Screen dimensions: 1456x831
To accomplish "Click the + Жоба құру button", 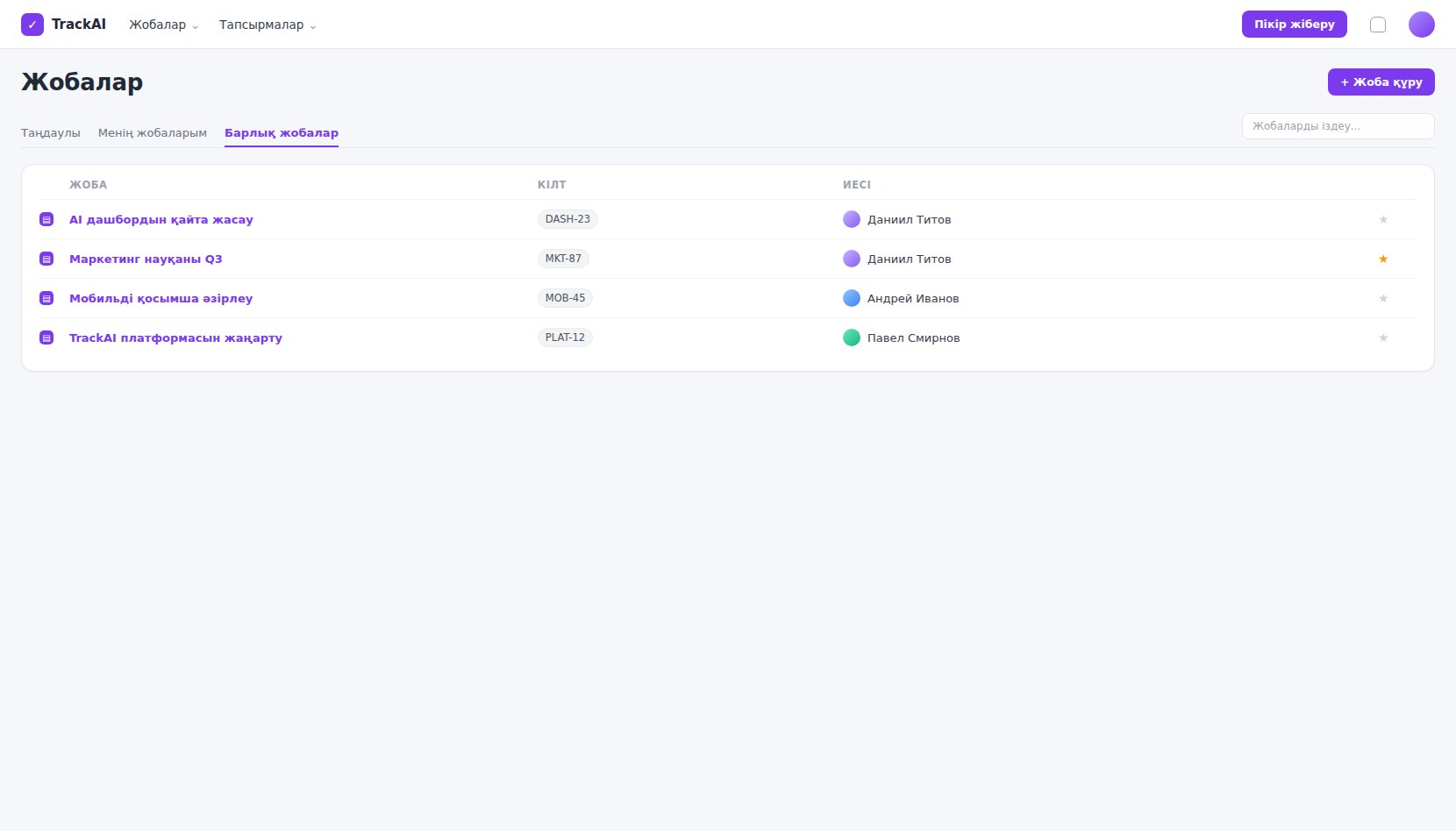I will coord(1381,82).
